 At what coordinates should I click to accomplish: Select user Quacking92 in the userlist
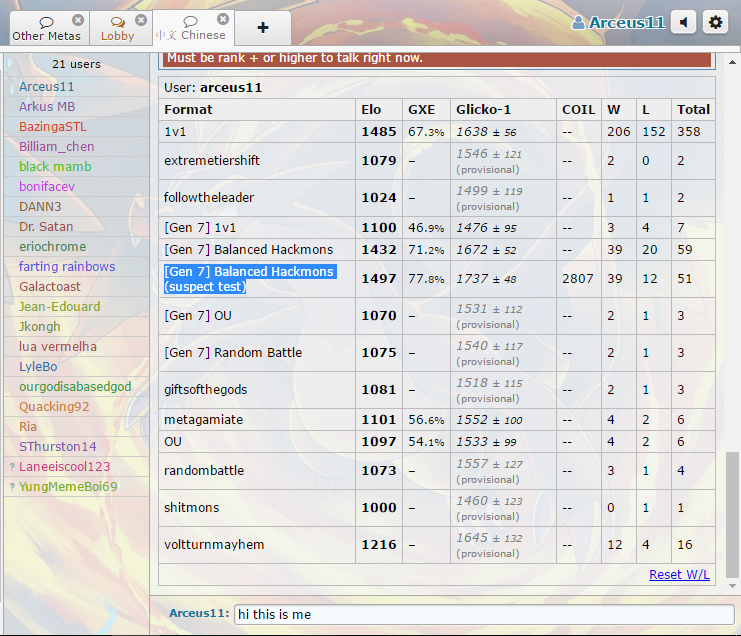pyautogui.click(x=54, y=406)
